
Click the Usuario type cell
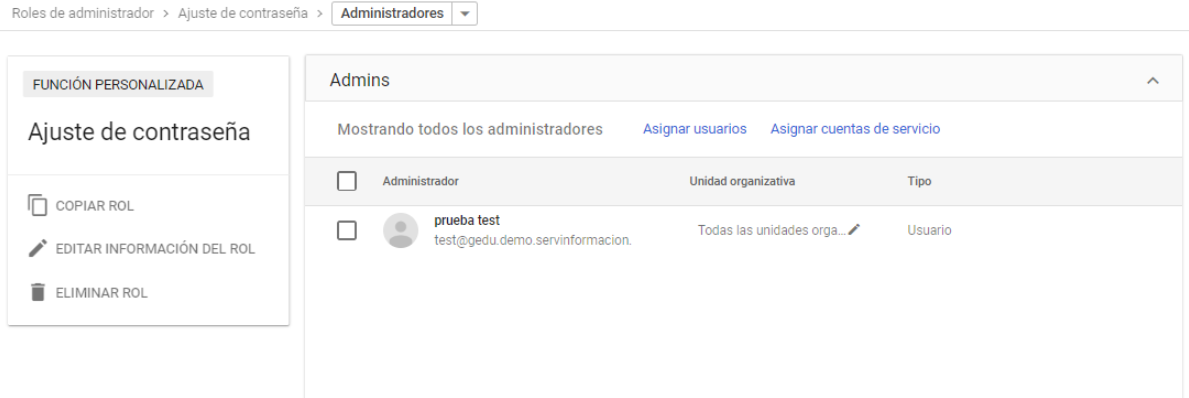[x=929, y=230]
